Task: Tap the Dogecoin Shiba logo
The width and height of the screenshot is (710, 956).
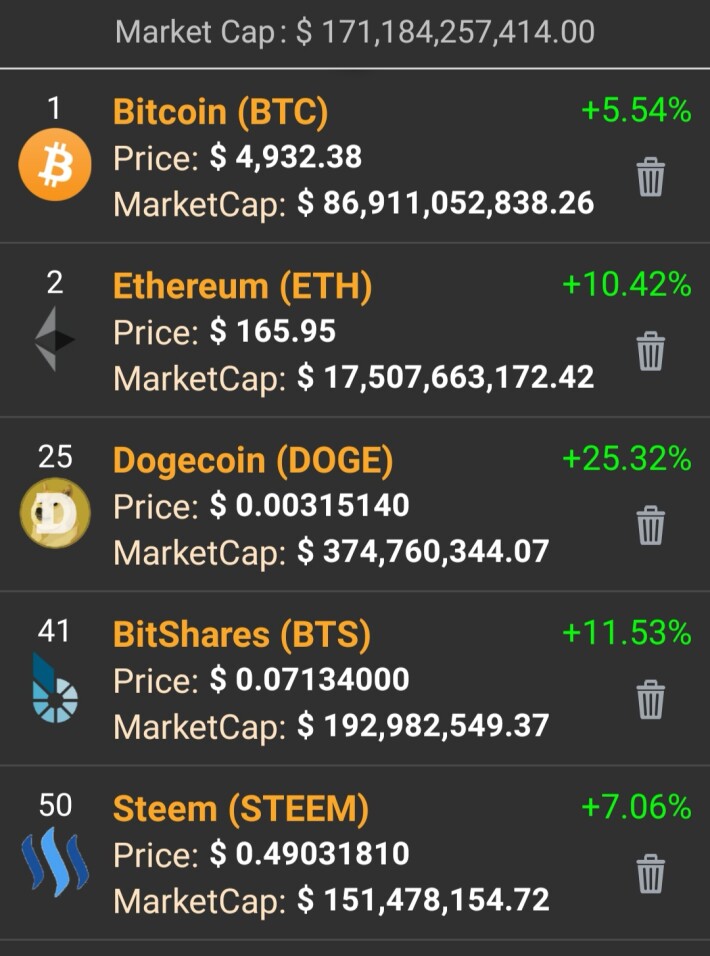Action: pos(55,513)
